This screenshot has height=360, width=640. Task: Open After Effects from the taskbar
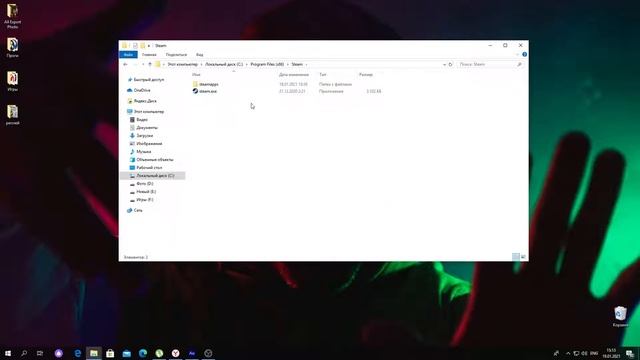point(191,353)
